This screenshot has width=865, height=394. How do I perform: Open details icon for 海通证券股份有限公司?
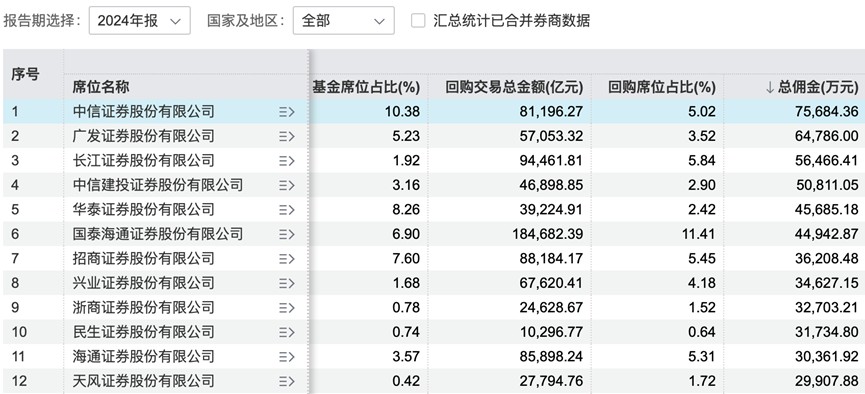pos(287,356)
